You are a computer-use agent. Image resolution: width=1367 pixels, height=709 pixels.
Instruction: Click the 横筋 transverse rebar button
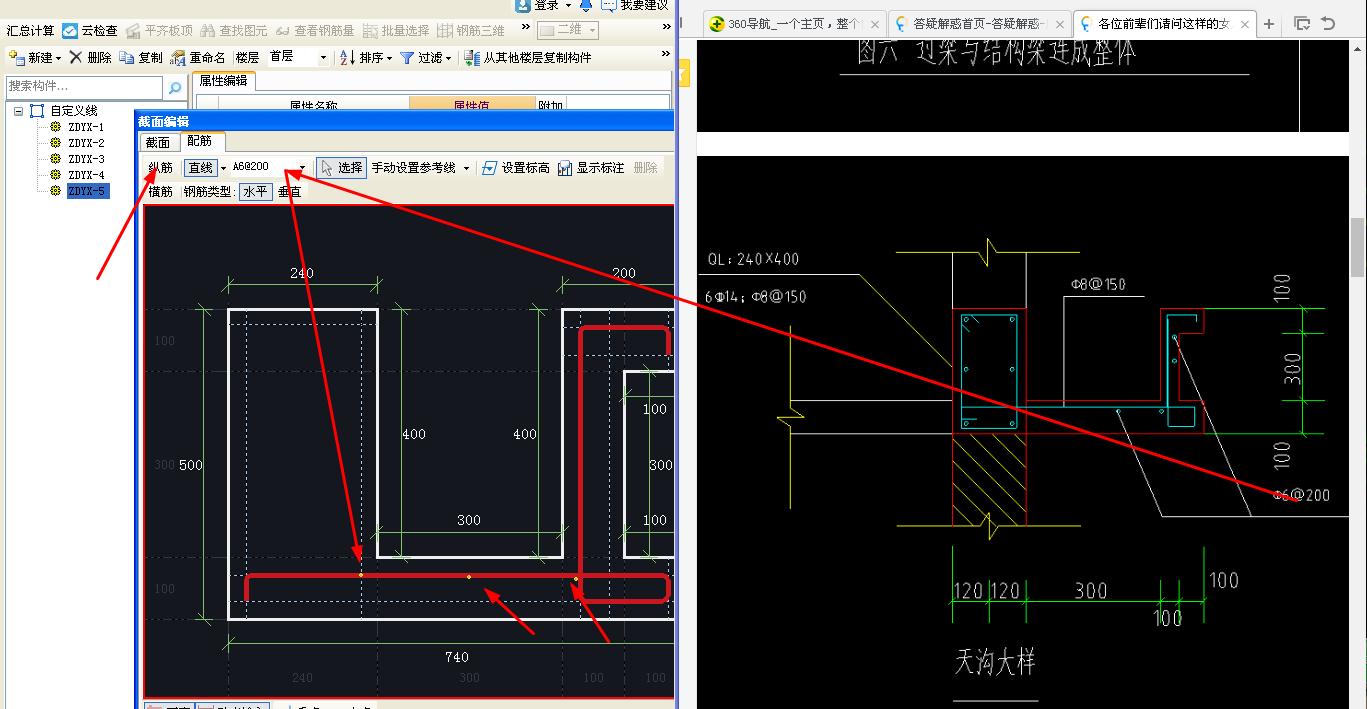[x=160, y=192]
